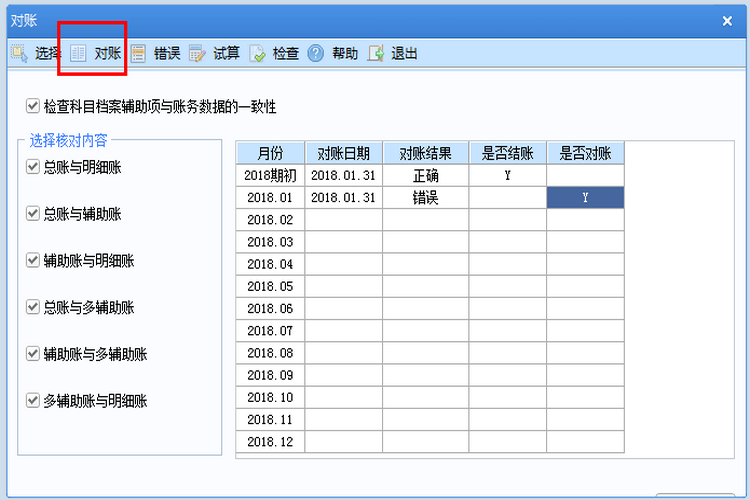Toggle the 辅助账与多辅助账 checkbox
Viewport: 750px width, 500px height.
(34, 354)
